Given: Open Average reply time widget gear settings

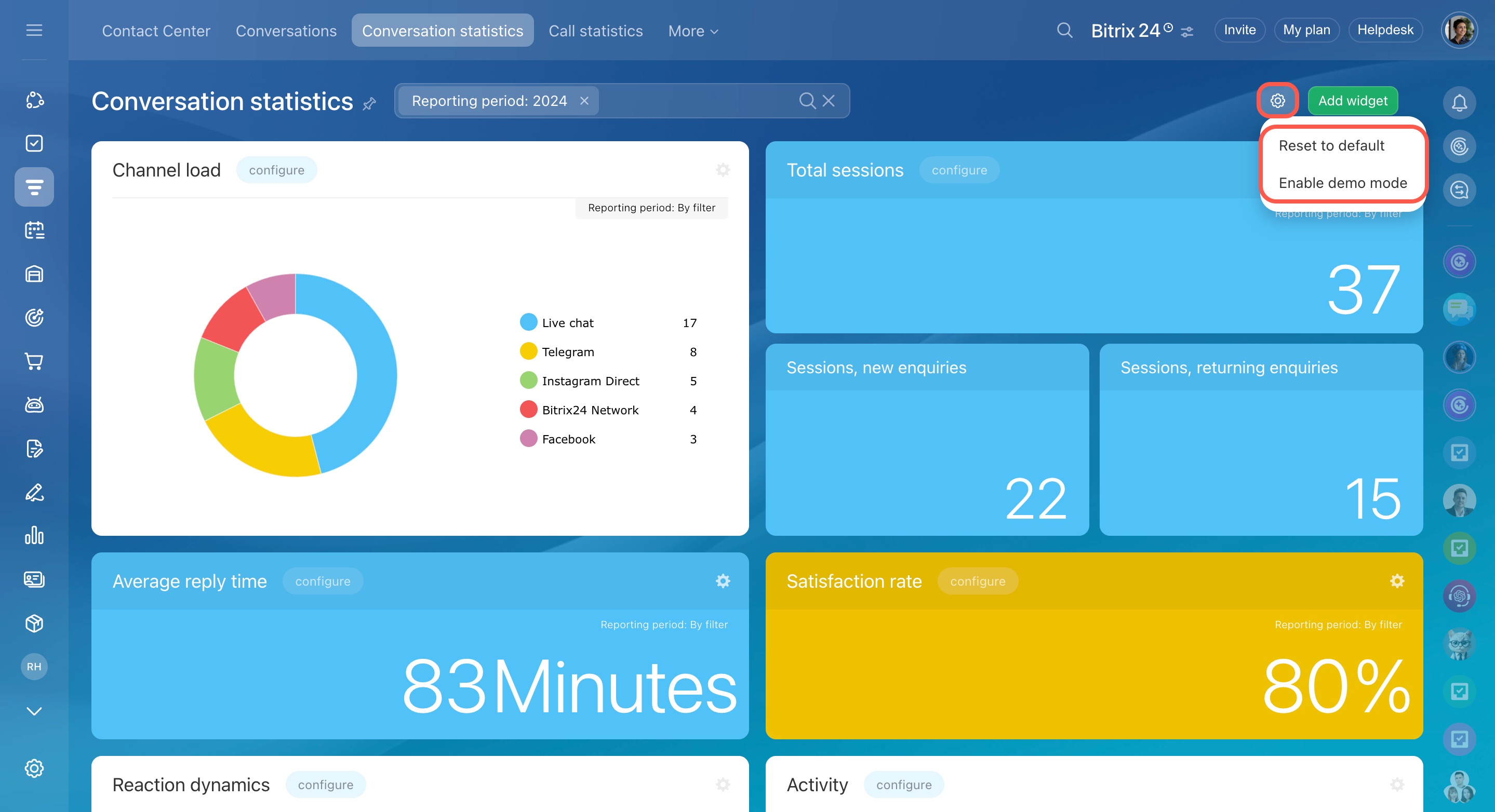Looking at the screenshot, I should click(x=723, y=581).
